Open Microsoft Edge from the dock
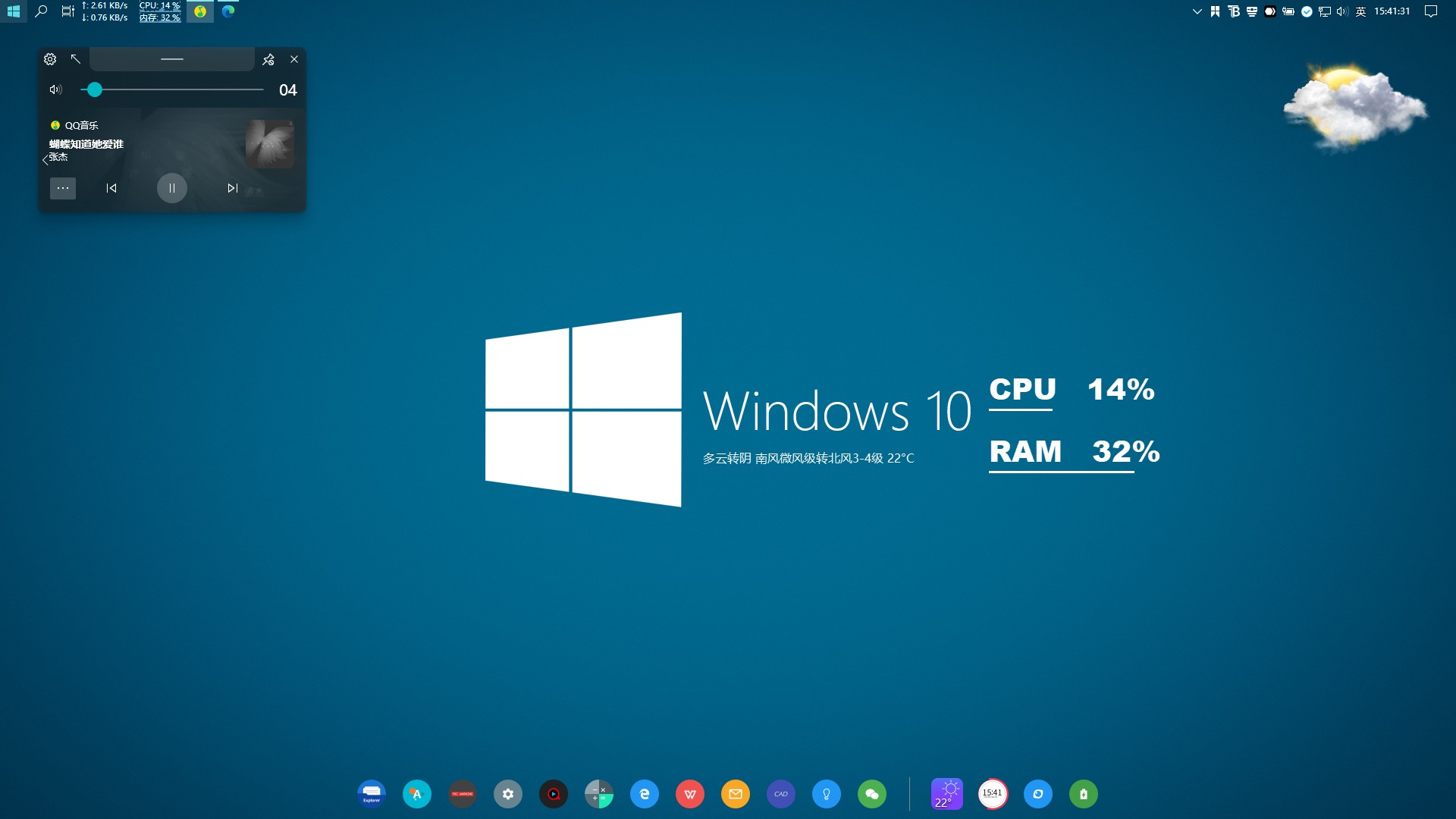The image size is (1456, 819). (645, 794)
